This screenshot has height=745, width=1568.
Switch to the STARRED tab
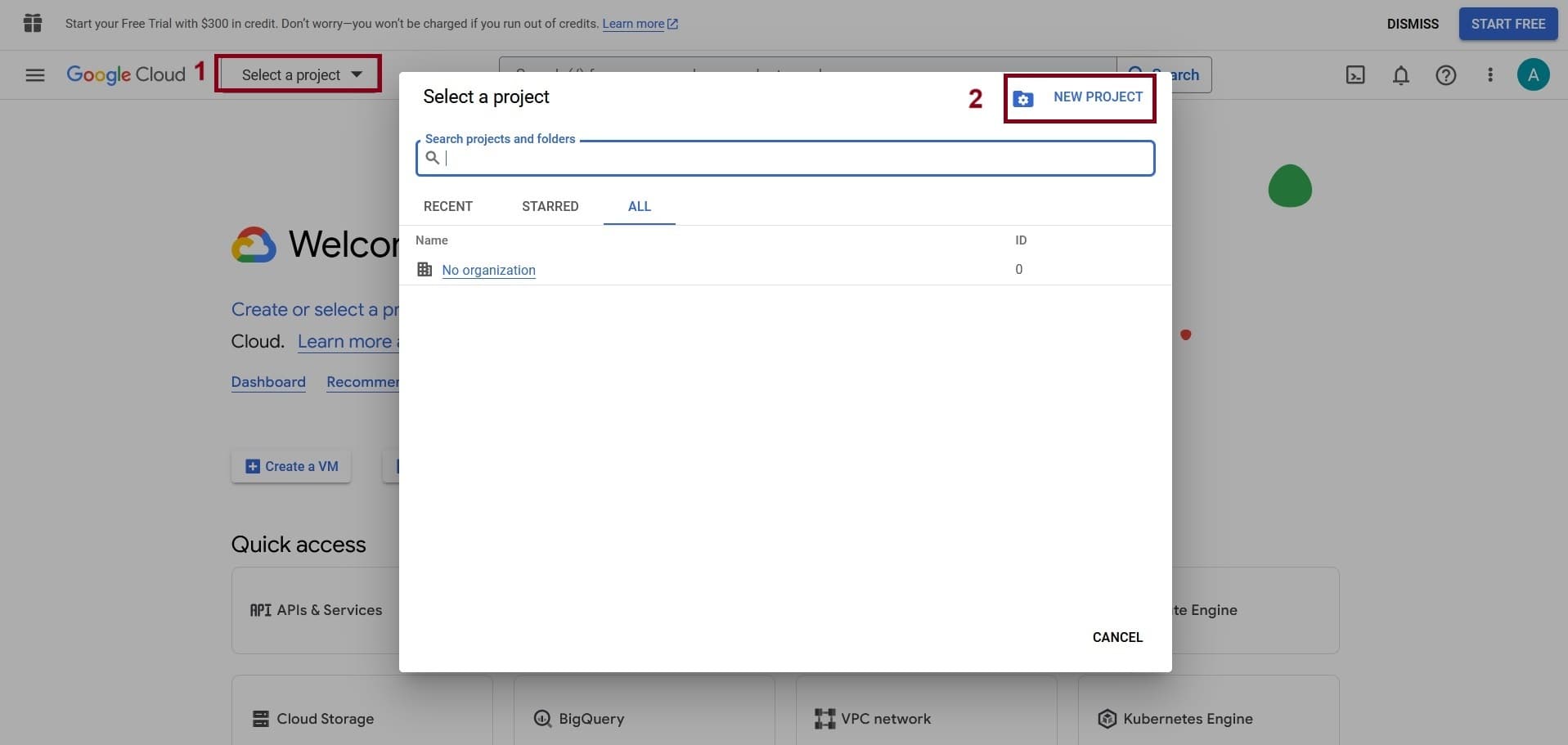pos(550,206)
